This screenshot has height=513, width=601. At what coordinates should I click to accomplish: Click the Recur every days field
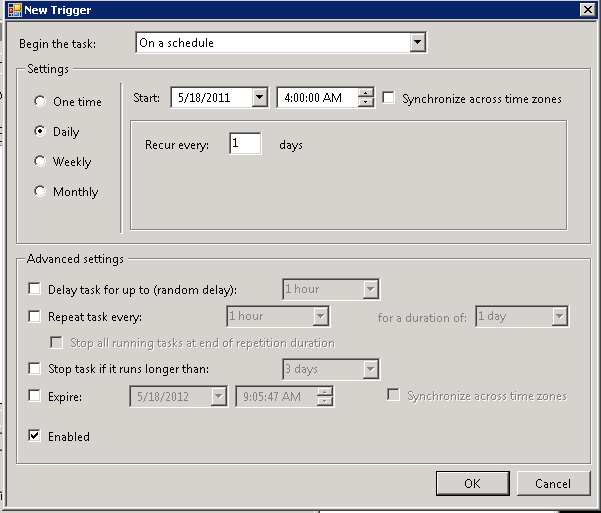pos(245,145)
